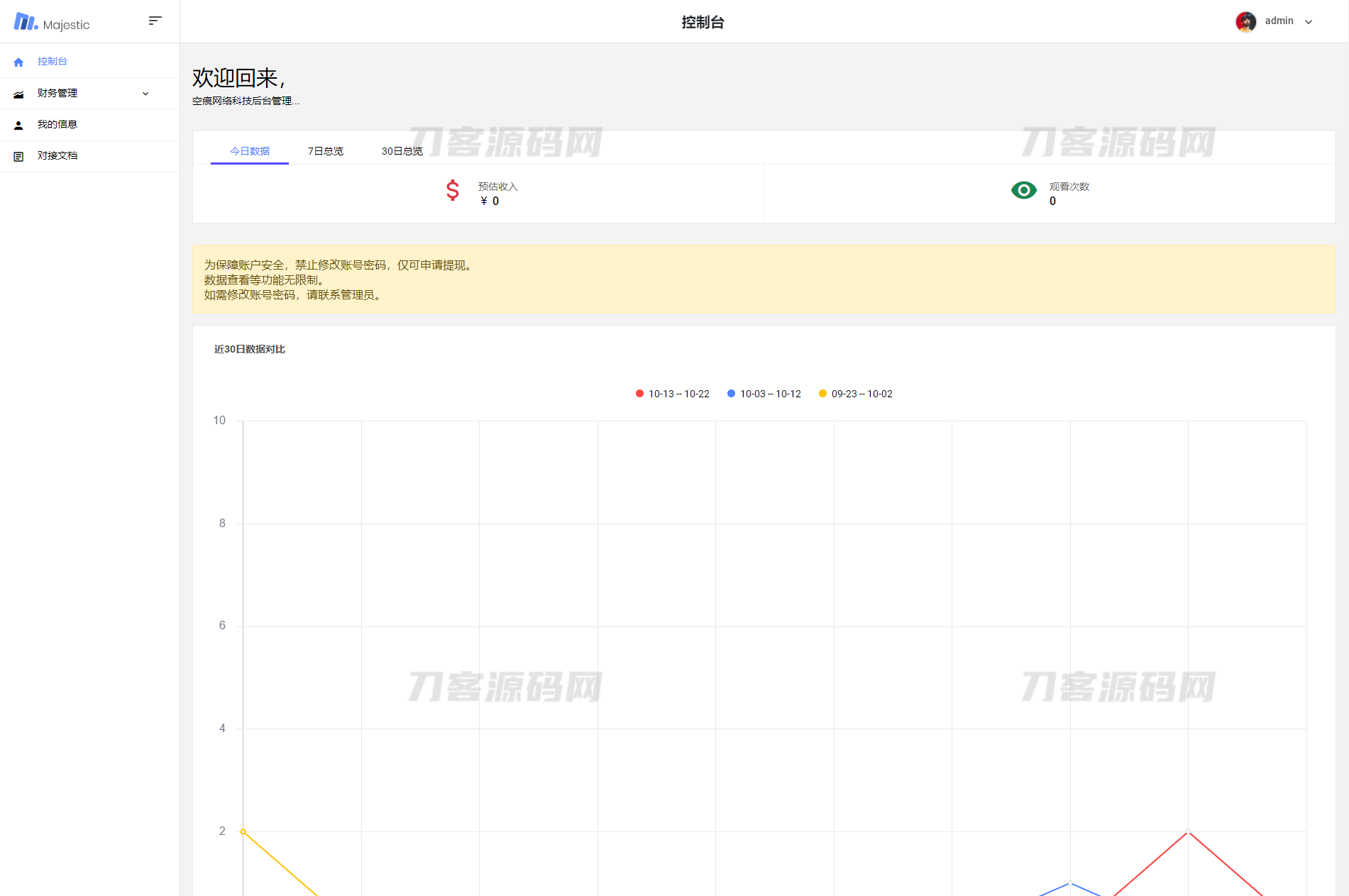Switch to the 30日总览 tab
The height and width of the screenshot is (896, 1349).
click(x=402, y=151)
